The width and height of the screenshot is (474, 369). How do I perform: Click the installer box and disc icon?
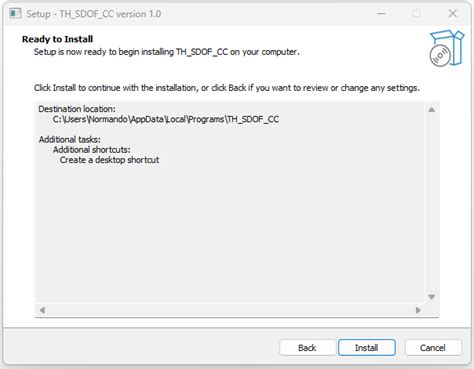(x=447, y=48)
